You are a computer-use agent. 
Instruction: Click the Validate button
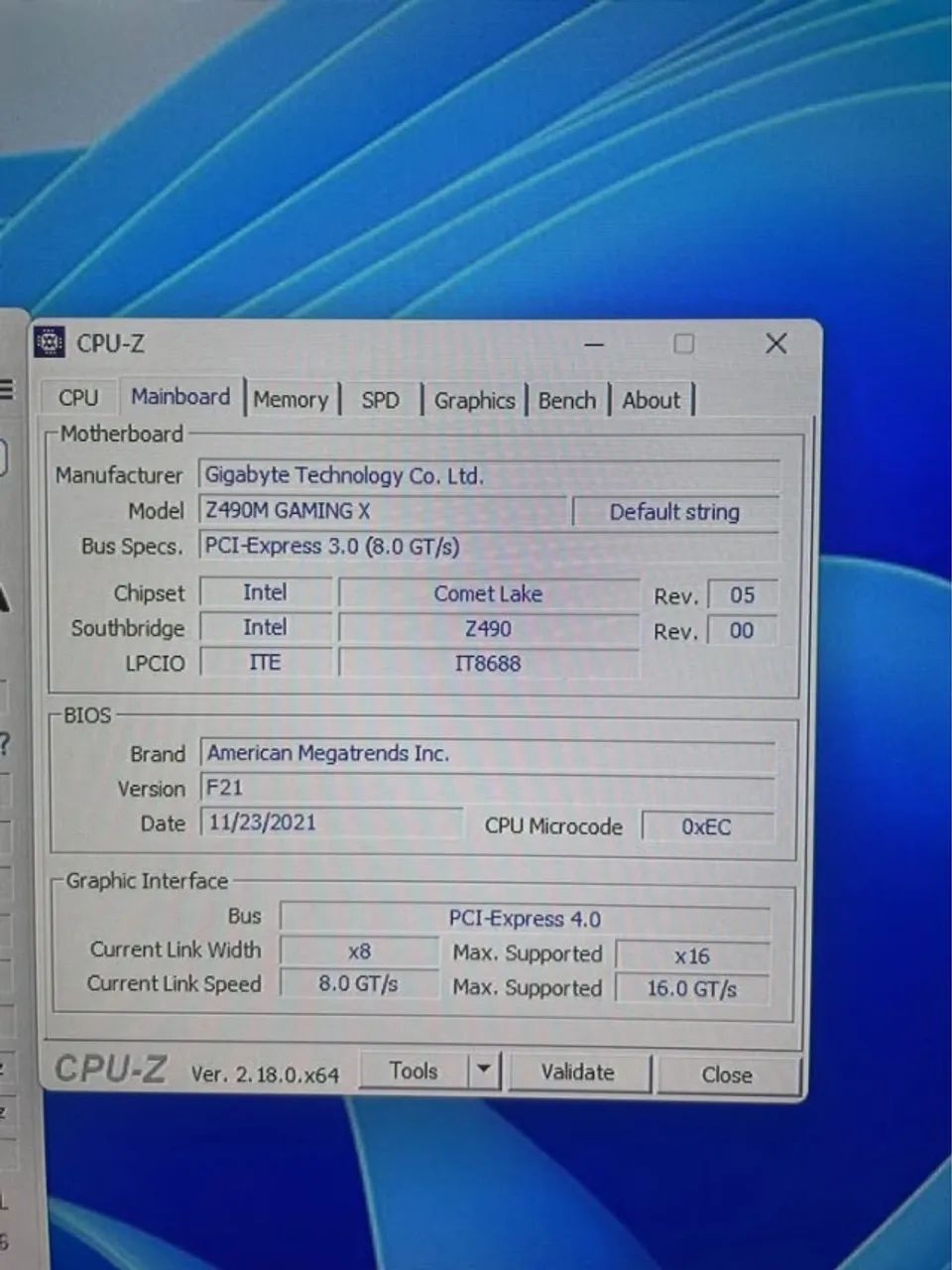(x=577, y=1072)
